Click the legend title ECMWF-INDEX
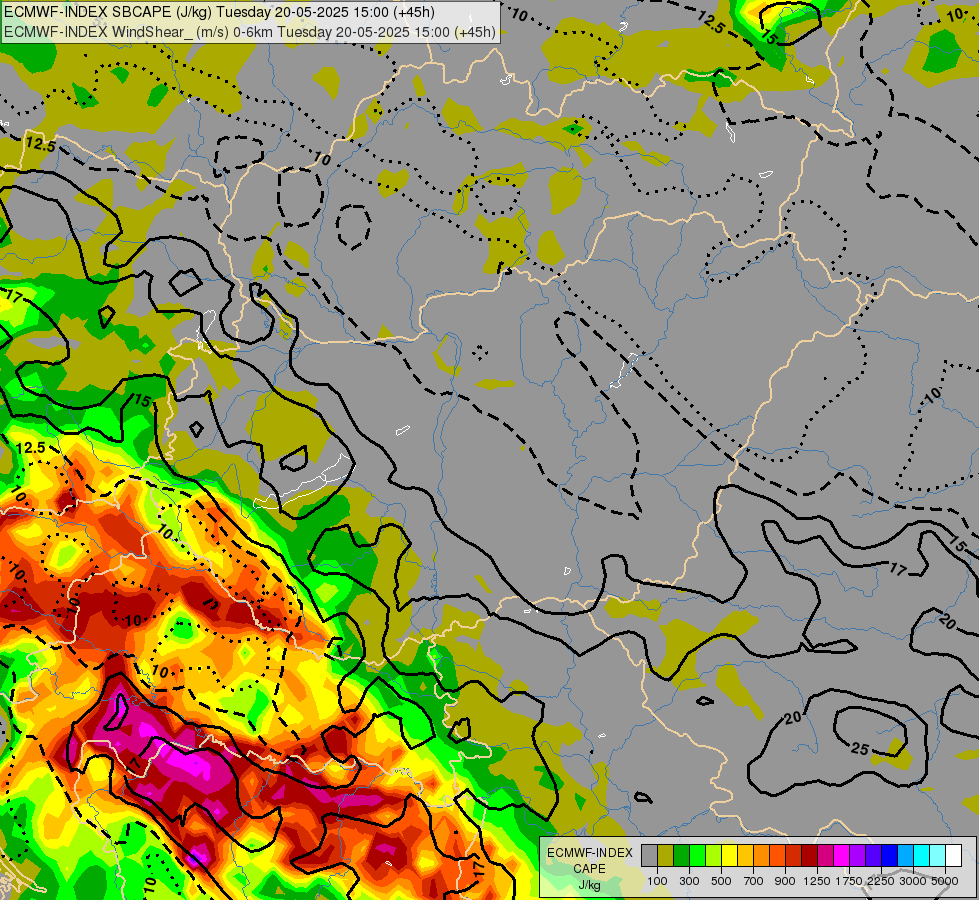The width and height of the screenshot is (979, 900). point(590,853)
